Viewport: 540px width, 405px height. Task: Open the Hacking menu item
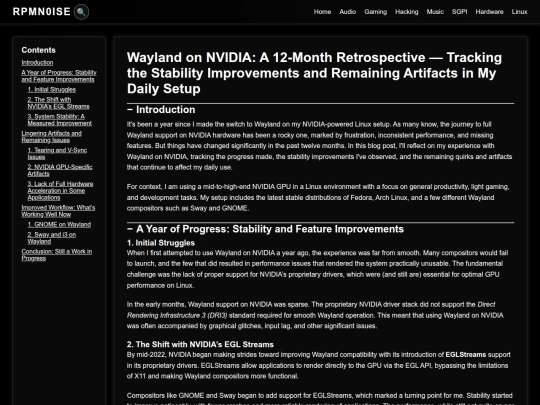coord(407,12)
